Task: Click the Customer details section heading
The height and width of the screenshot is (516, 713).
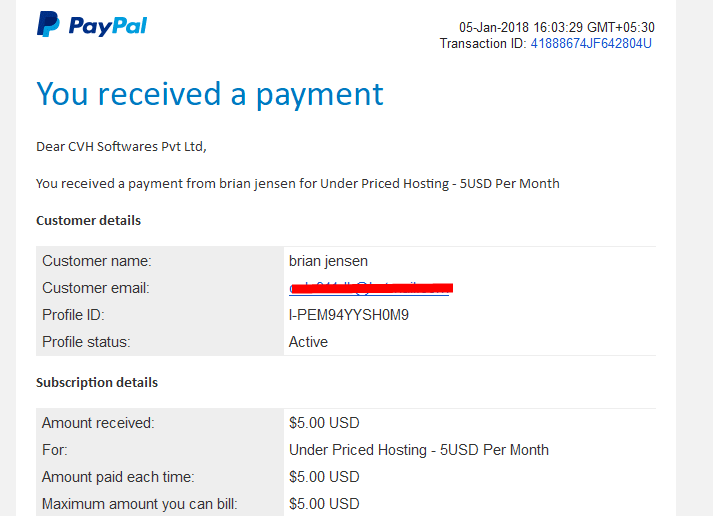Action: click(x=89, y=220)
